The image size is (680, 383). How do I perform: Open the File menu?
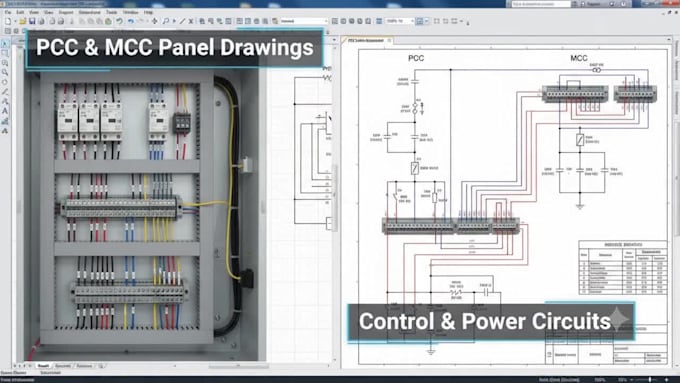coord(8,13)
